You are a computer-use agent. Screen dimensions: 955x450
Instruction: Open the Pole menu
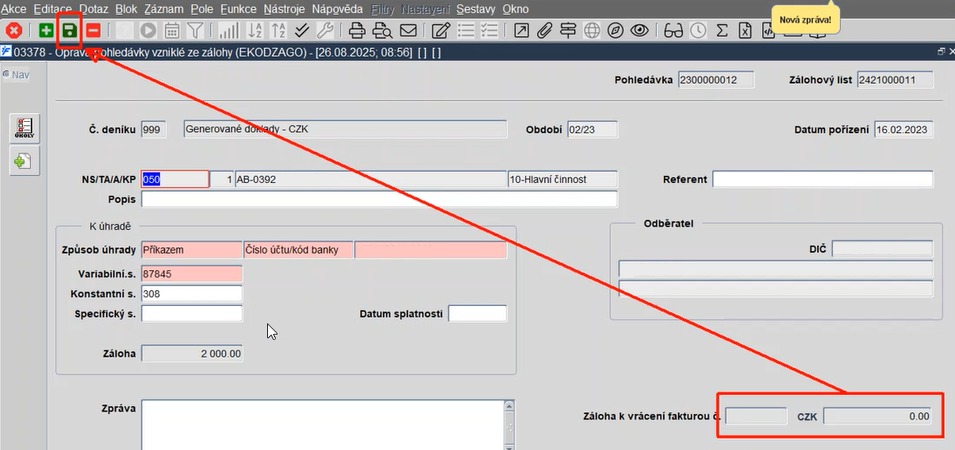(x=202, y=9)
